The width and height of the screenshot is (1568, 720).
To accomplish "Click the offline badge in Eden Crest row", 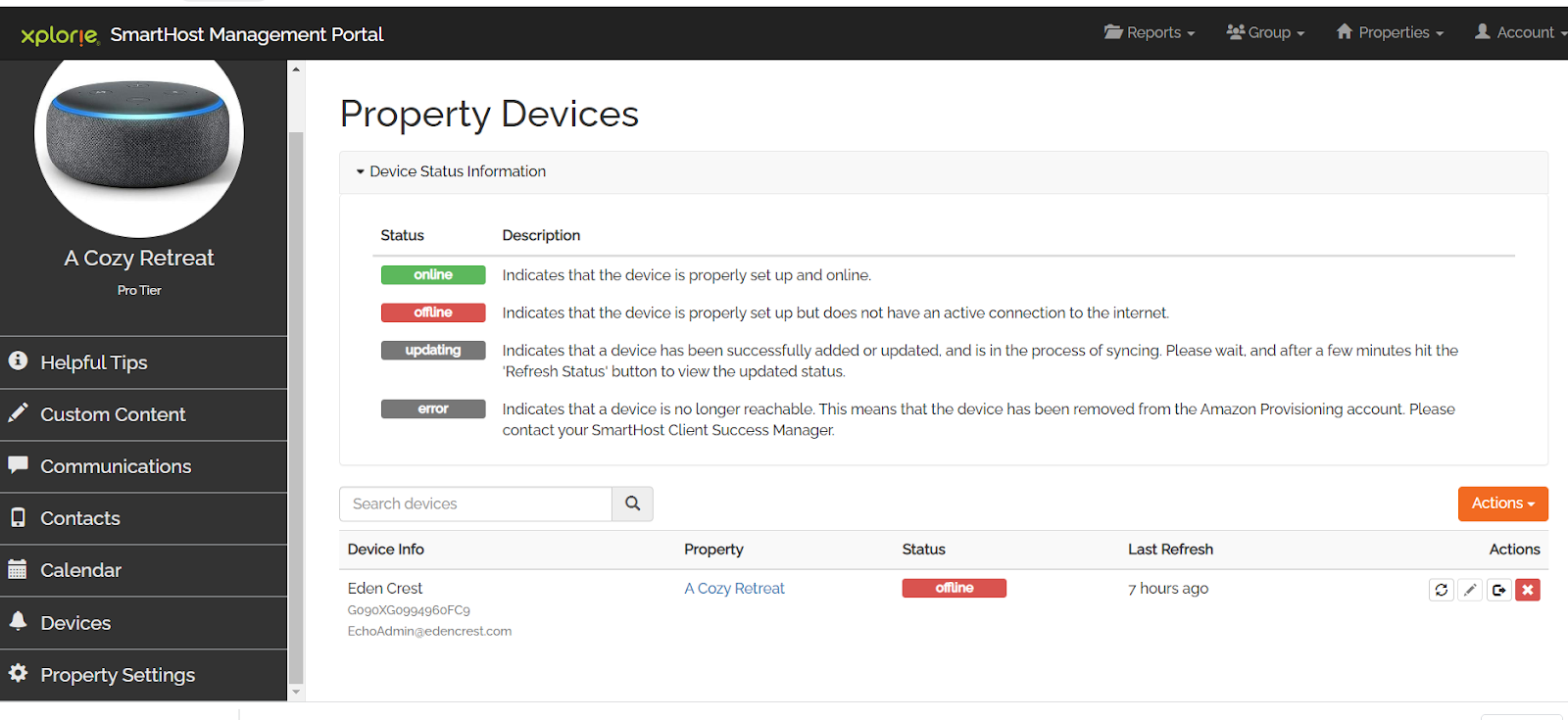I will [955, 588].
